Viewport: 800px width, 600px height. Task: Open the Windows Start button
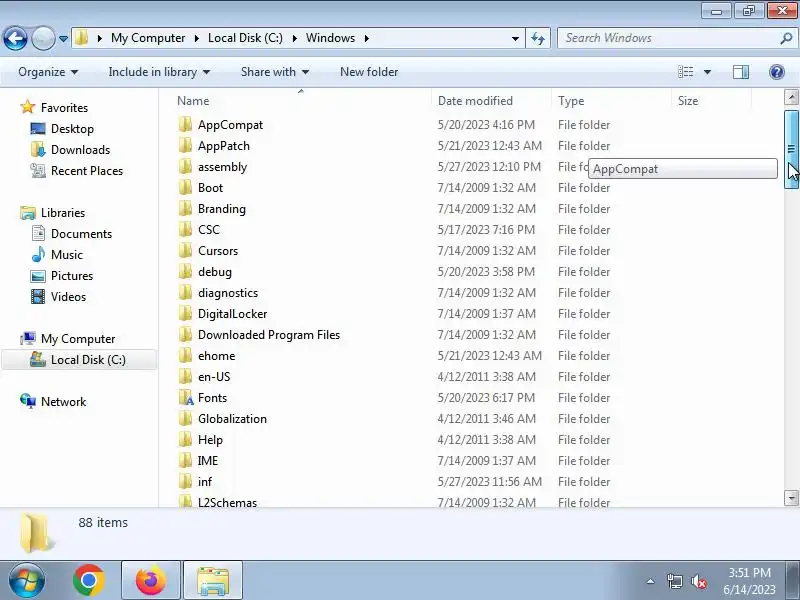(27, 580)
